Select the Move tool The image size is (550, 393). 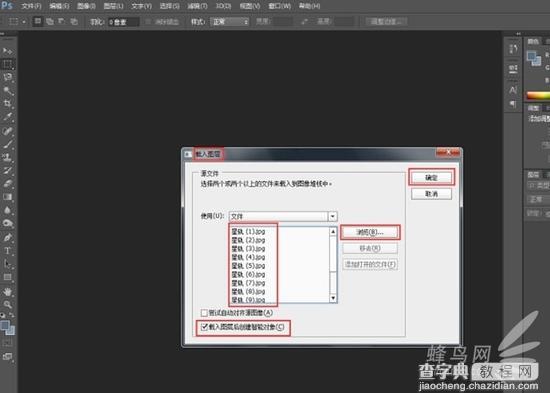(7, 51)
